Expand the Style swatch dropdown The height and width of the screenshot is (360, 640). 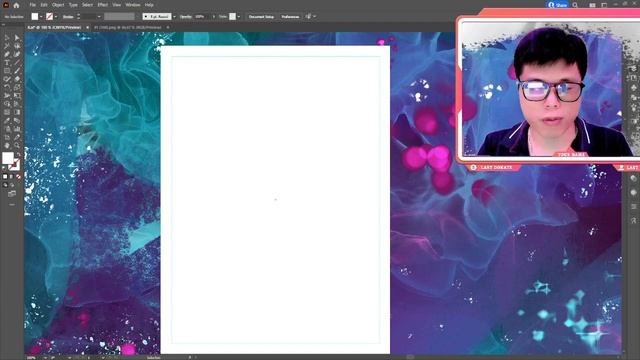[239, 16]
